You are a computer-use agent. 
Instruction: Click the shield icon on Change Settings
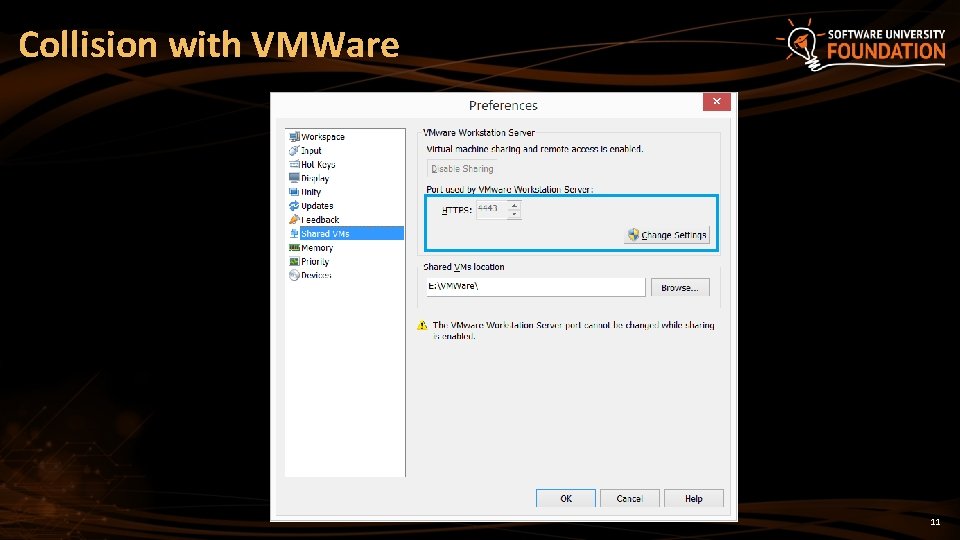[633, 234]
